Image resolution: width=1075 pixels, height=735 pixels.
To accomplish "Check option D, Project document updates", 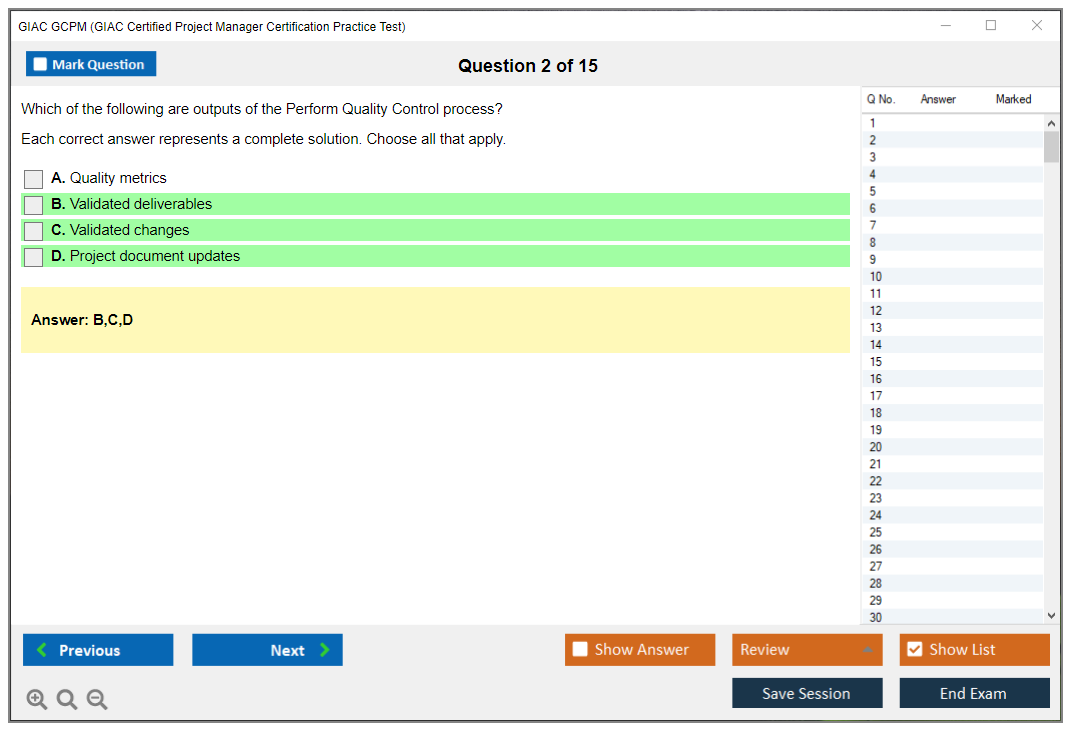I will click(x=33, y=257).
